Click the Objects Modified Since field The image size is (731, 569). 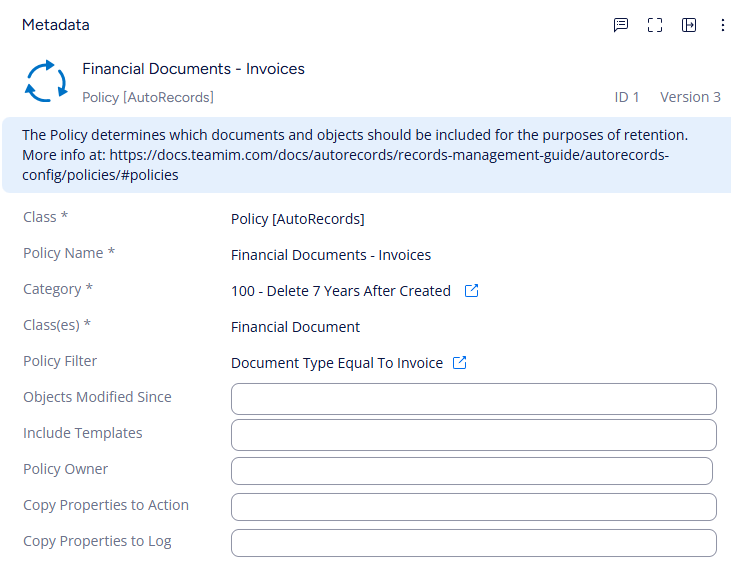coord(473,398)
